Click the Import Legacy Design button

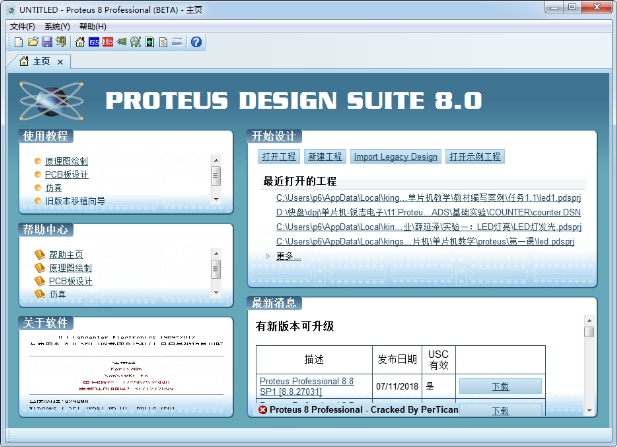[395, 157]
